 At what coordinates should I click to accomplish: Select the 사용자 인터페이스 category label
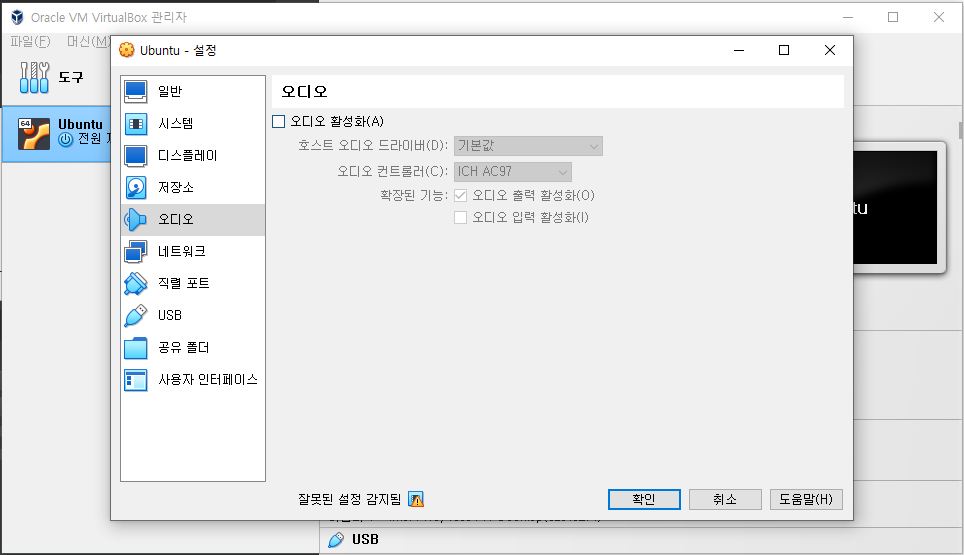pos(208,380)
